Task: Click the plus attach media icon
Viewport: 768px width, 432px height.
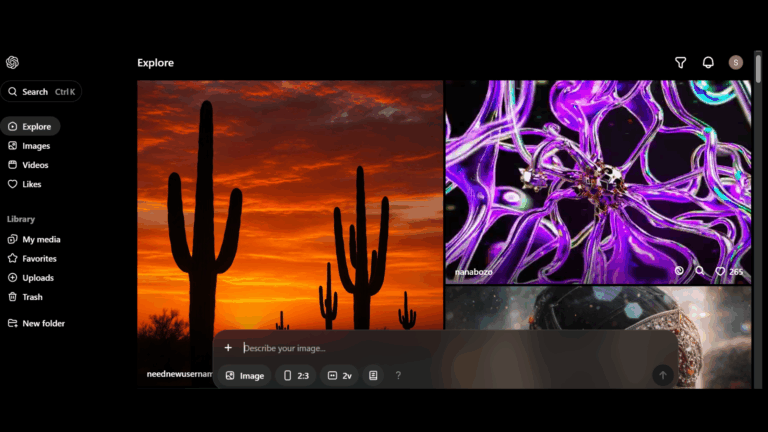Action: 228,348
